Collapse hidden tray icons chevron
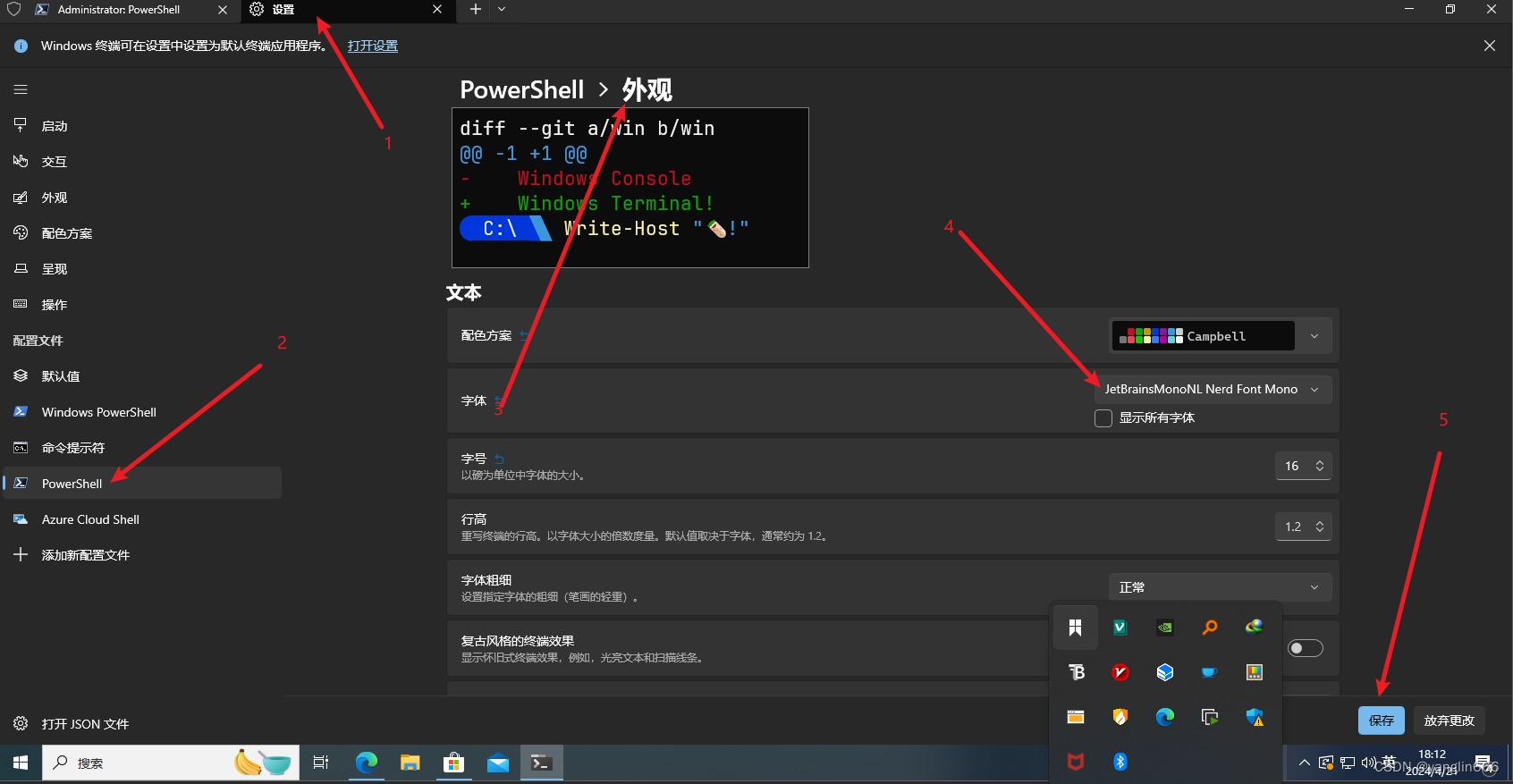 [x=1305, y=763]
